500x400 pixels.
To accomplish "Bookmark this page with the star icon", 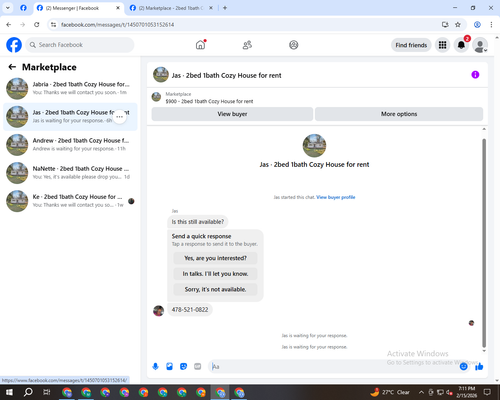I will click(458, 24).
